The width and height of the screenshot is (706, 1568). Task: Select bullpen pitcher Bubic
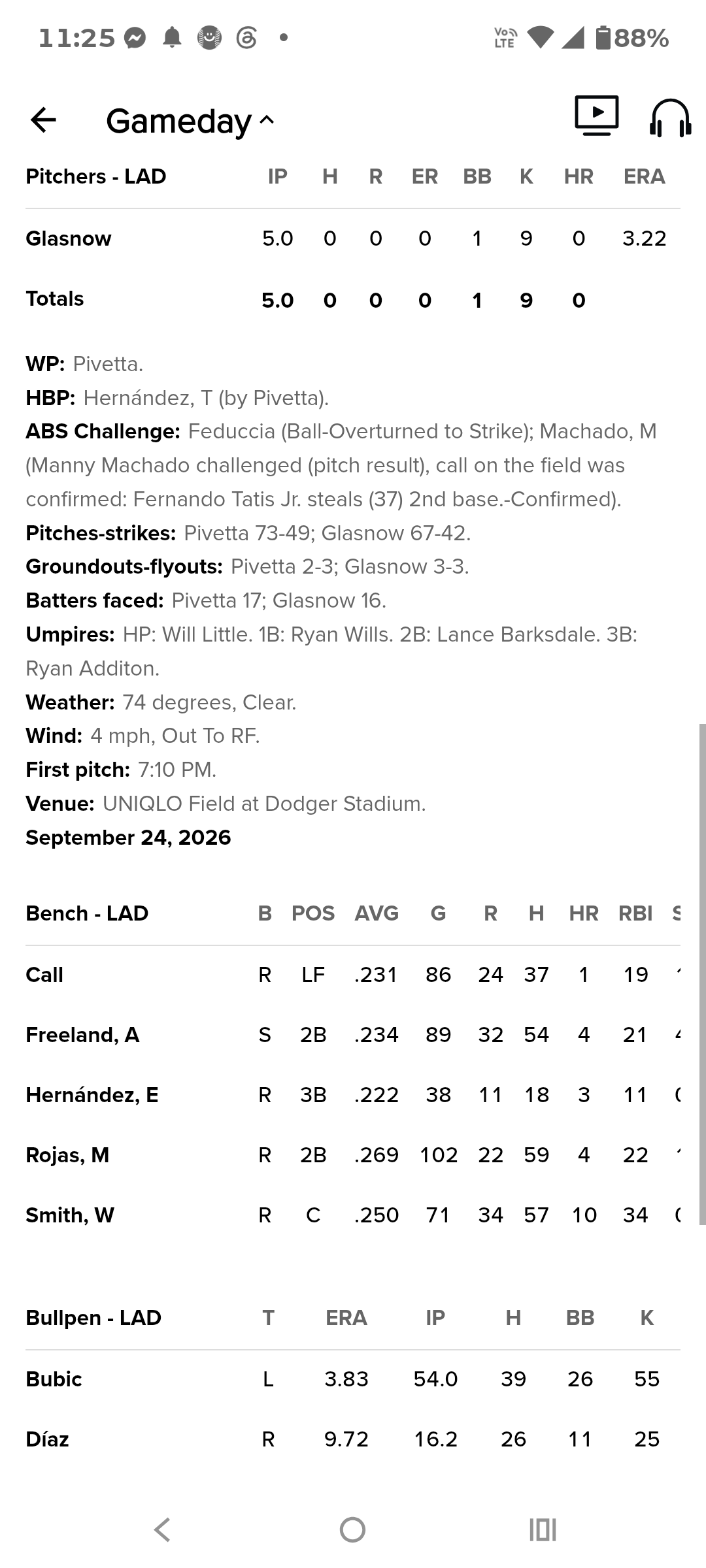click(x=353, y=1379)
